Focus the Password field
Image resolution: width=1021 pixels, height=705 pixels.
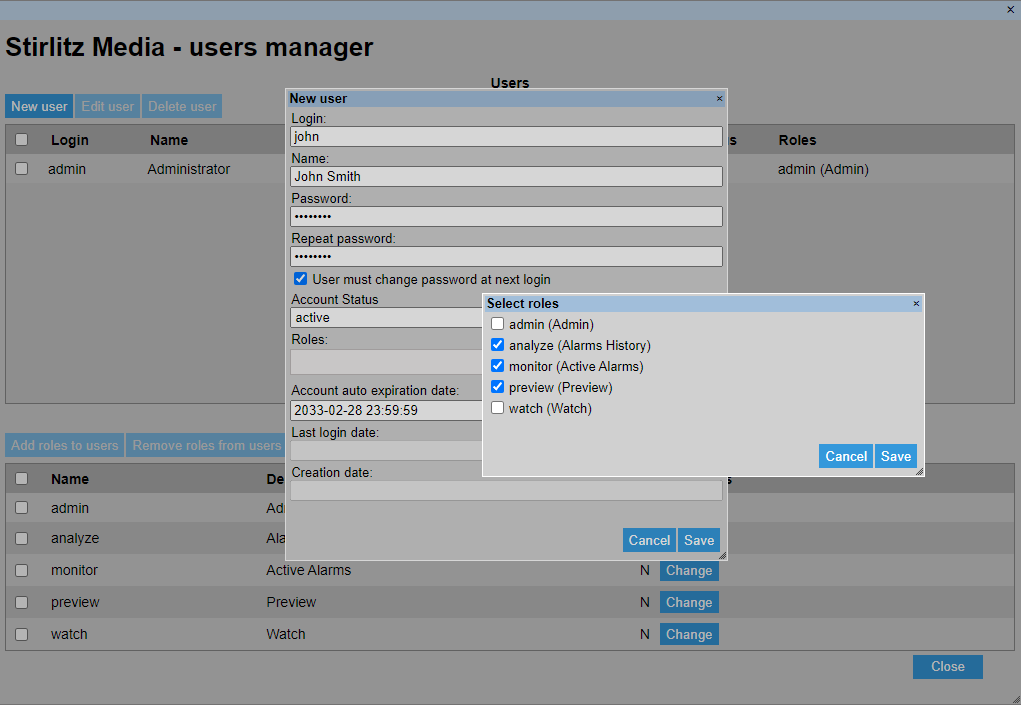tap(507, 217)
